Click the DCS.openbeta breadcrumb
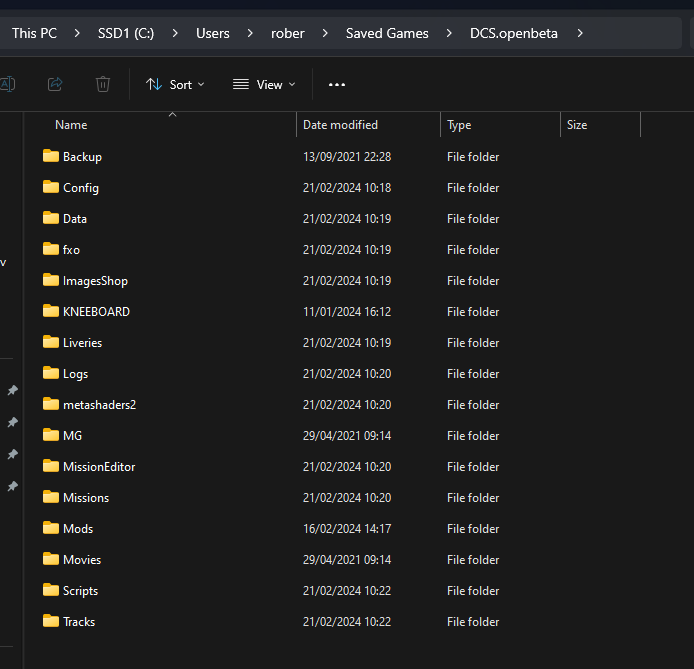The width and height of the screenshot is (694, 669). [x=514, y=33]
